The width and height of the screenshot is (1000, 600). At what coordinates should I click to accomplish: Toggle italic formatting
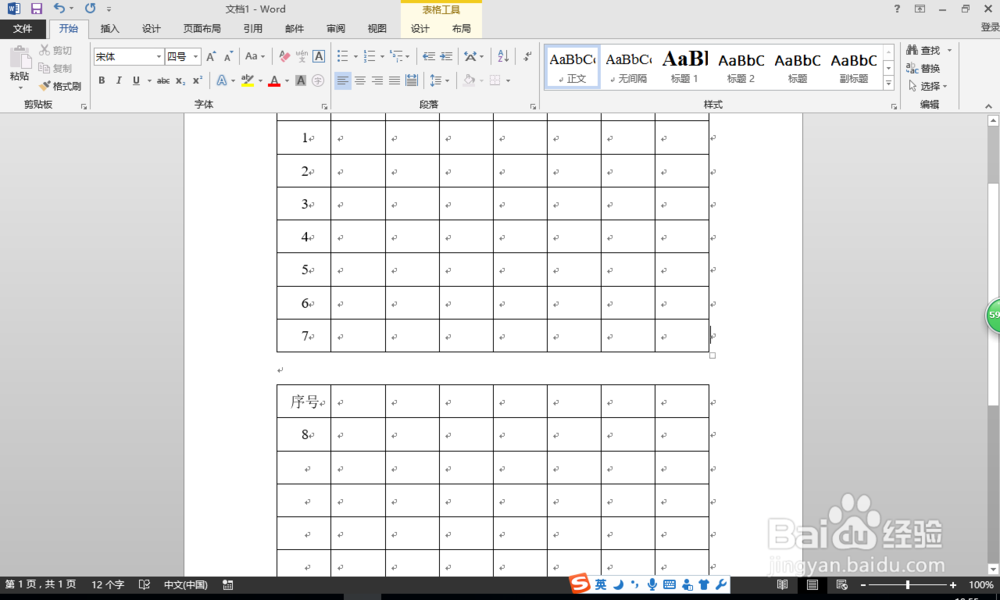tap(119, 80)
